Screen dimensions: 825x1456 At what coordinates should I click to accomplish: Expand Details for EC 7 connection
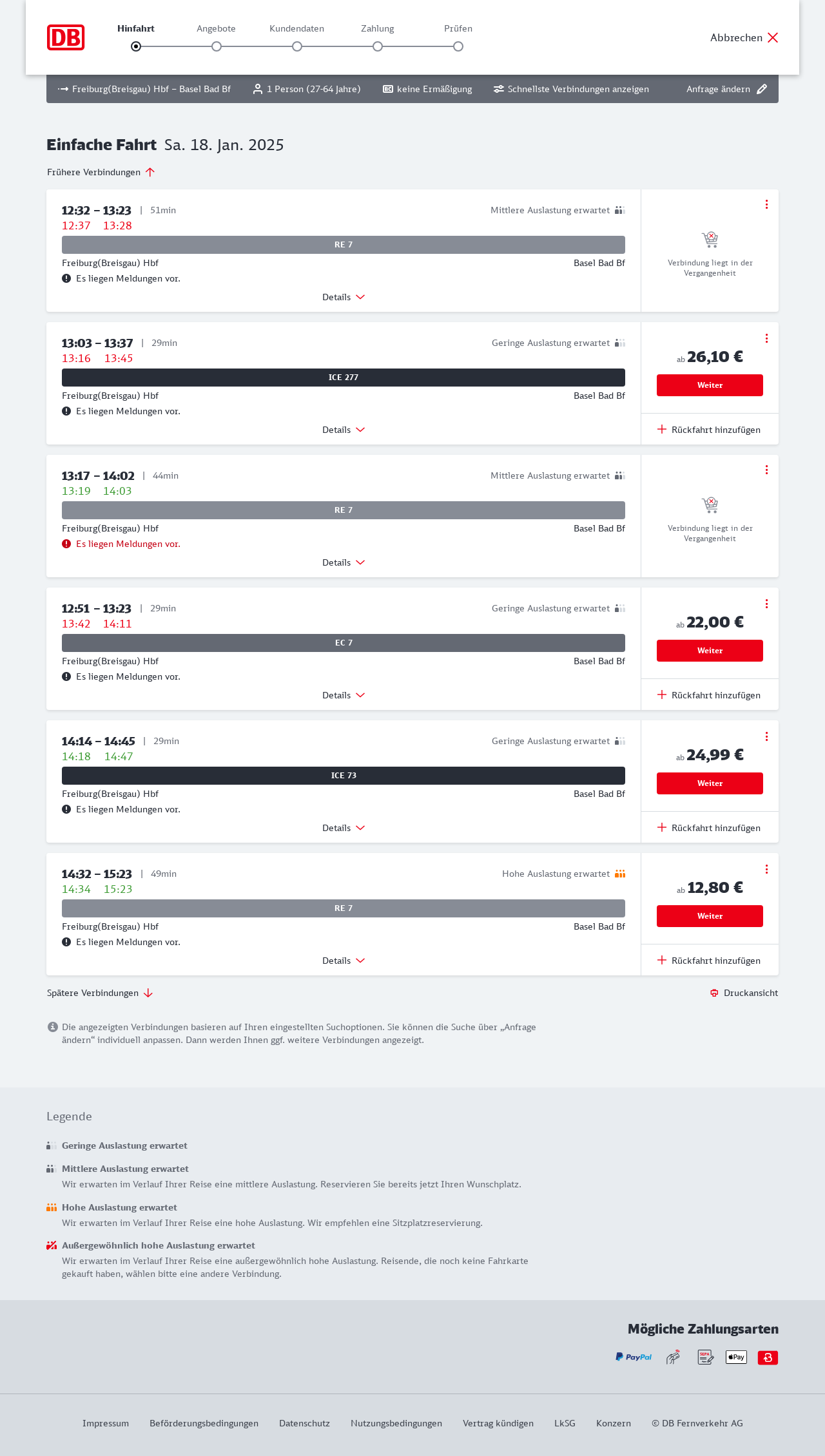click(x=344, y=695)
